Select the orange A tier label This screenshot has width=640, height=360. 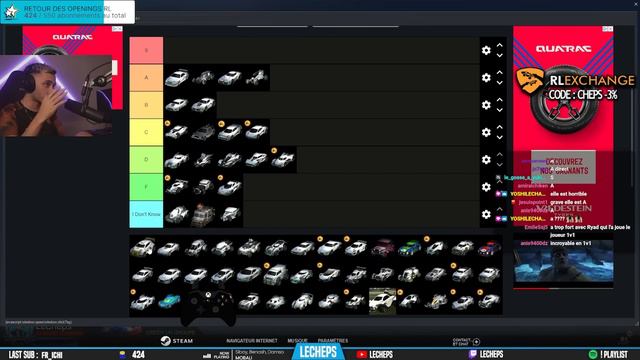coord(146,78)
